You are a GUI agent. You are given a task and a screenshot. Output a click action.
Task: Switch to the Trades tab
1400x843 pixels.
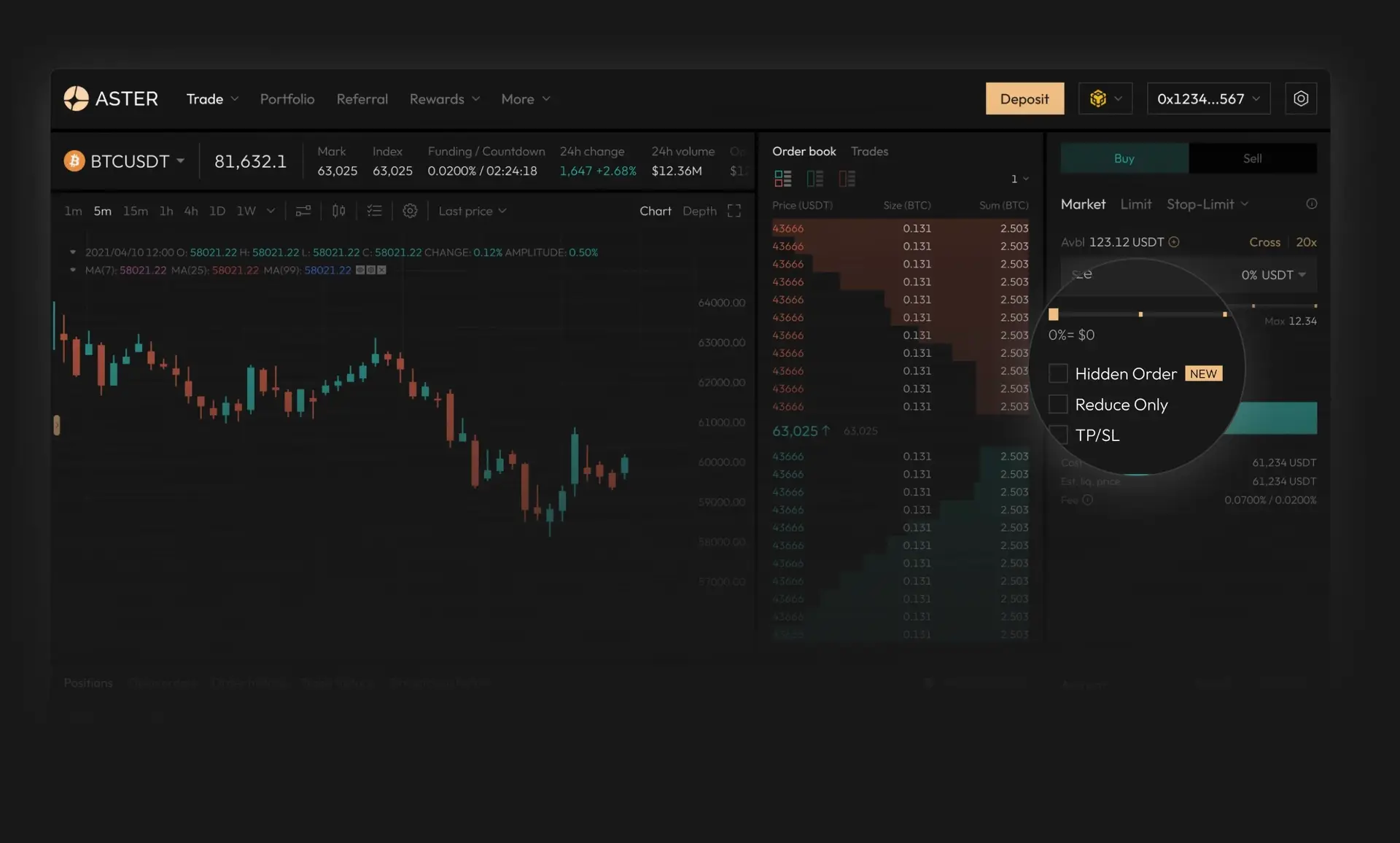coord(869,151)
